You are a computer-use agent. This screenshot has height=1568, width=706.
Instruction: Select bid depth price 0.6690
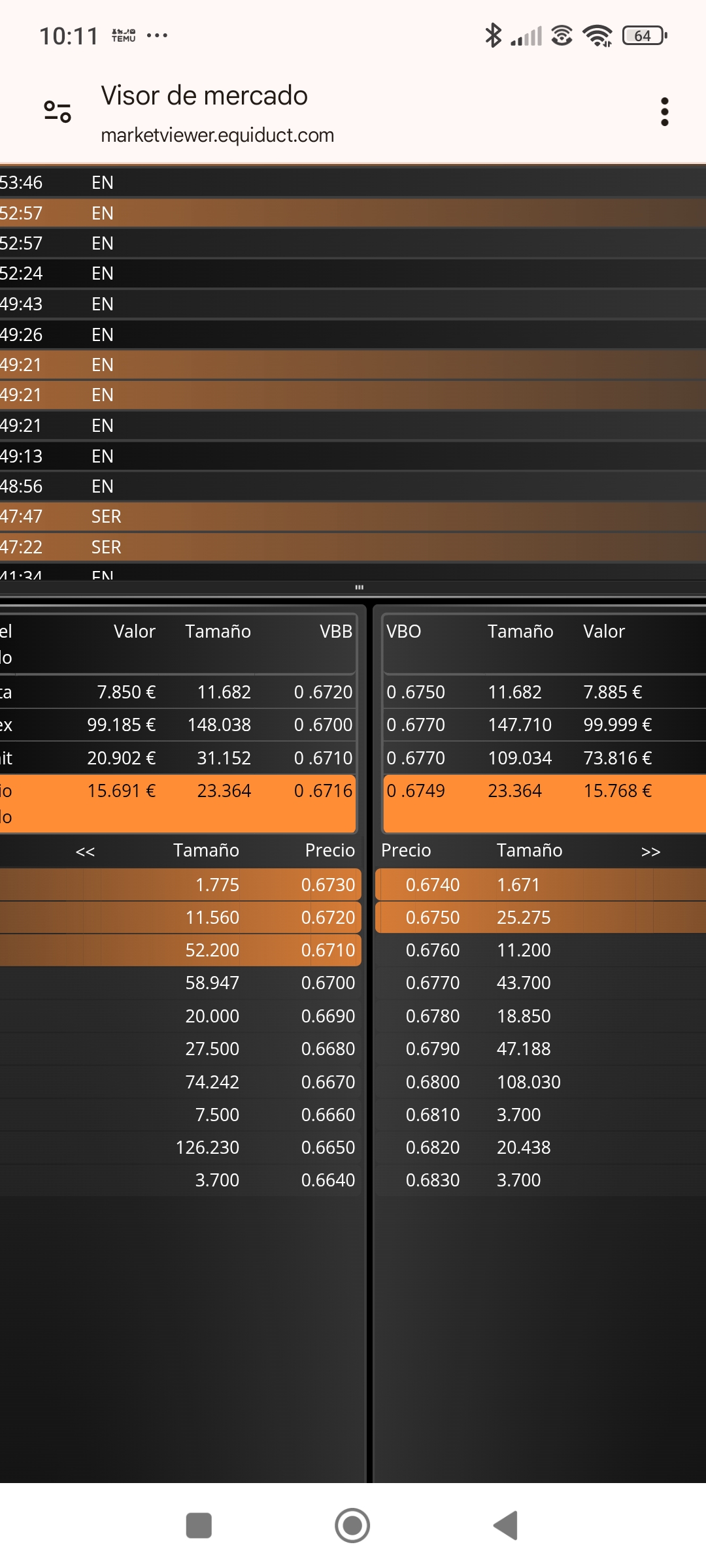[328, 1016]
